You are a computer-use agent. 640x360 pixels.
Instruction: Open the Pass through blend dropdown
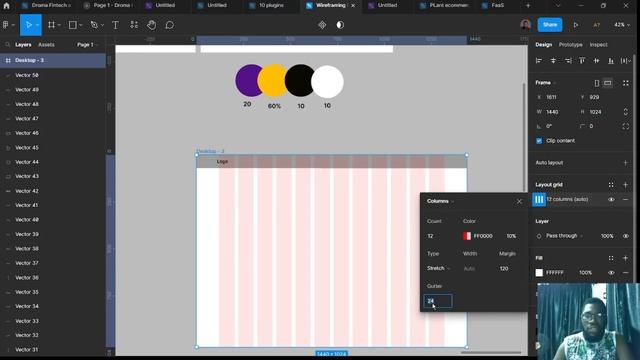tap(564, 236)
